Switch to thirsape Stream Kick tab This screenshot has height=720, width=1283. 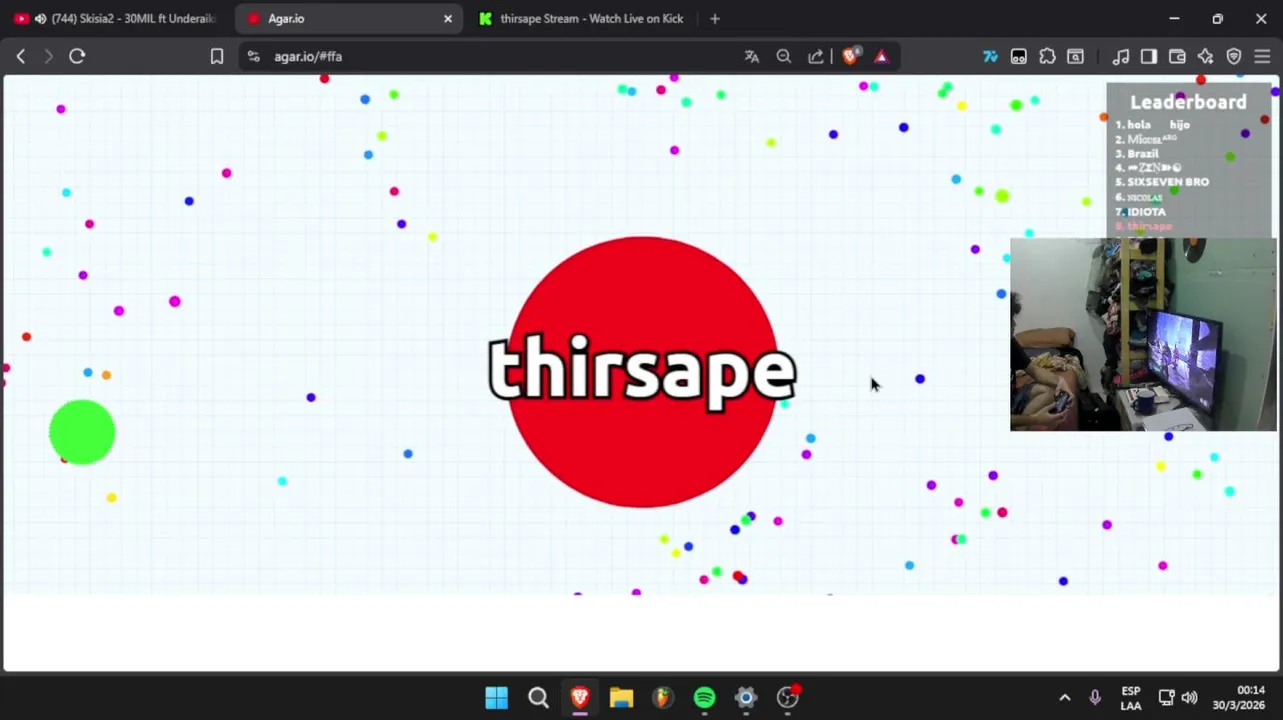pos(582,19)
